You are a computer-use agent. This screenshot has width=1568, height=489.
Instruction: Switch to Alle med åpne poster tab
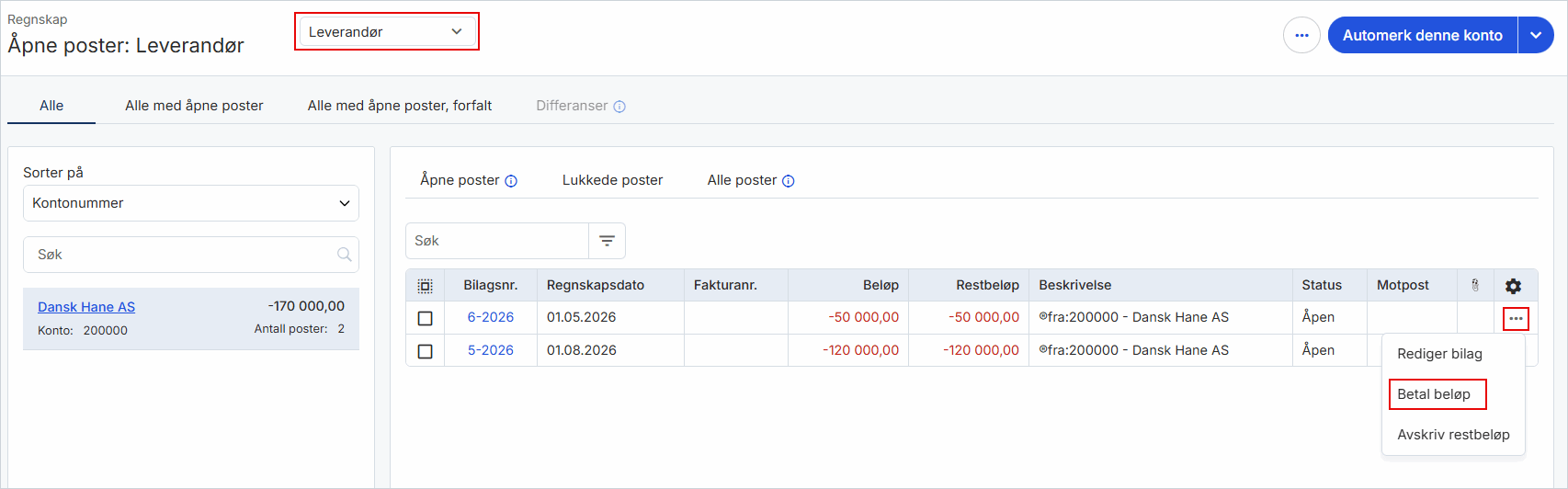click(x=194, y=106)
